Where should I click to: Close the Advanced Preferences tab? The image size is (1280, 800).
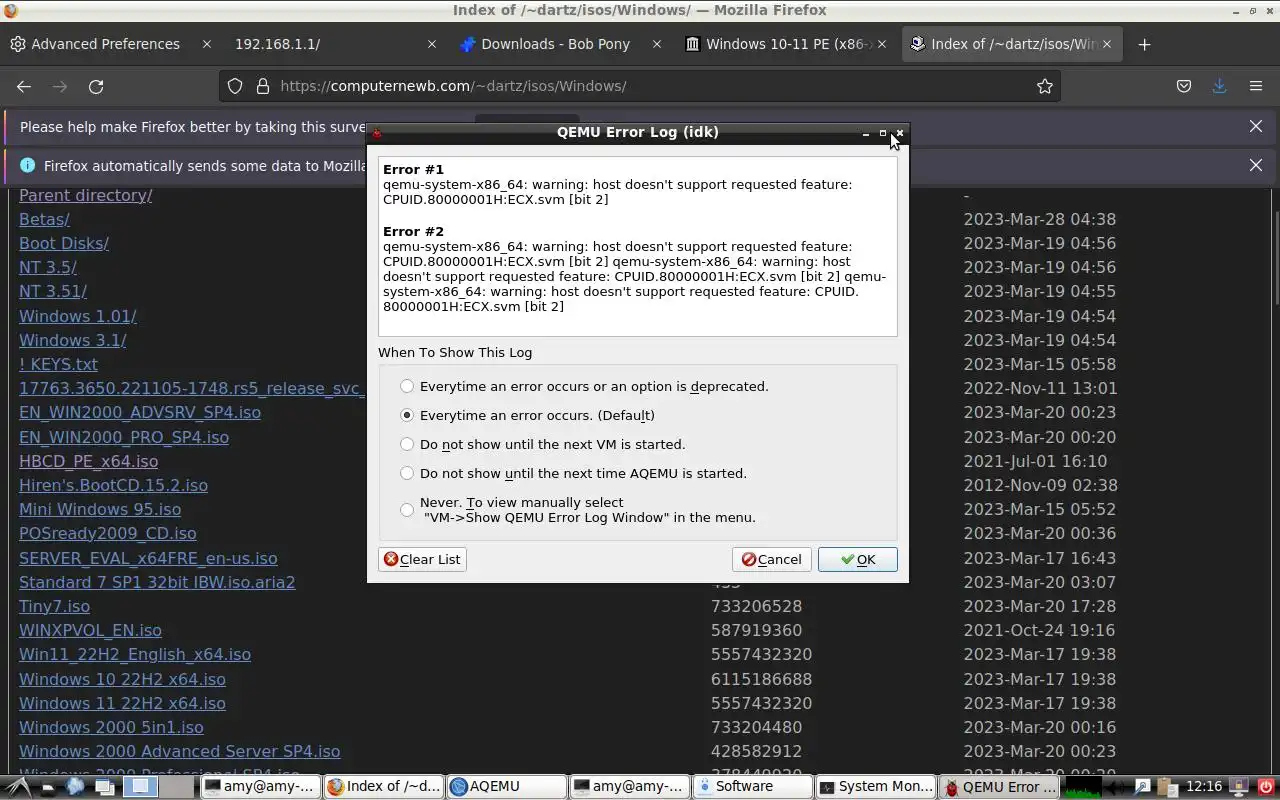pyautogui.click(x=207, y=44)
